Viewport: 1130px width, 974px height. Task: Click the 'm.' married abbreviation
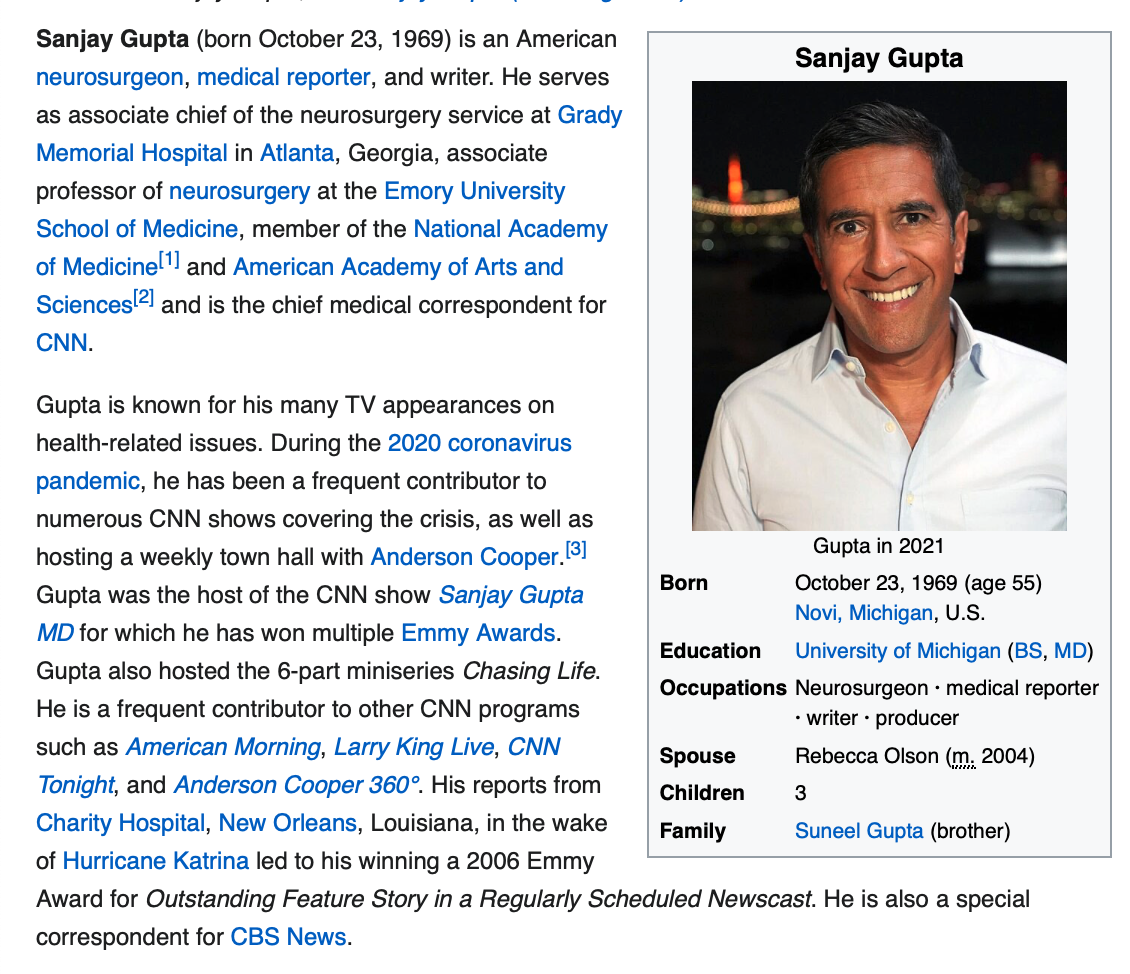click(x=964, y=756)
